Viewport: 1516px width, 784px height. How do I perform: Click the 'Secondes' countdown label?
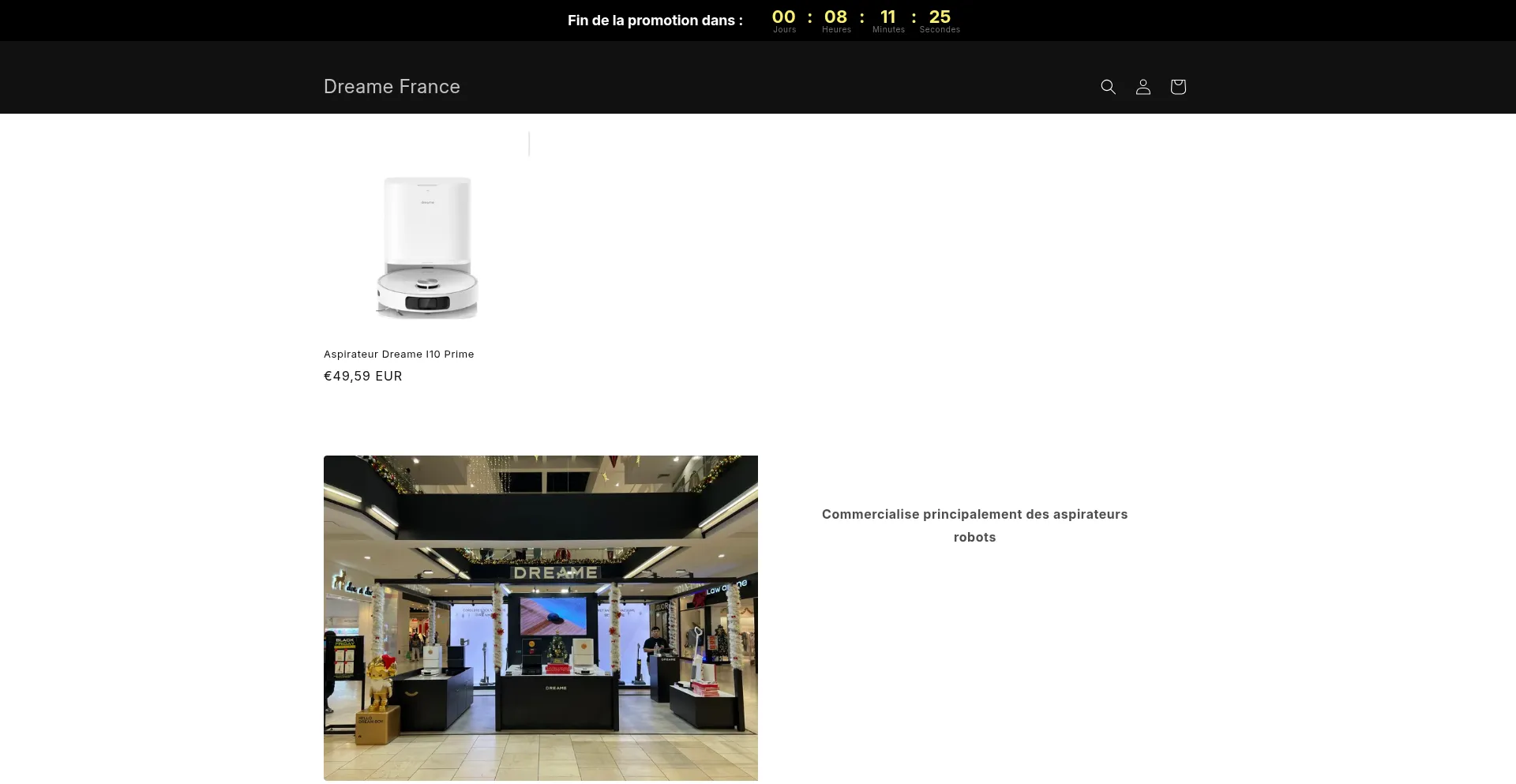940,30
